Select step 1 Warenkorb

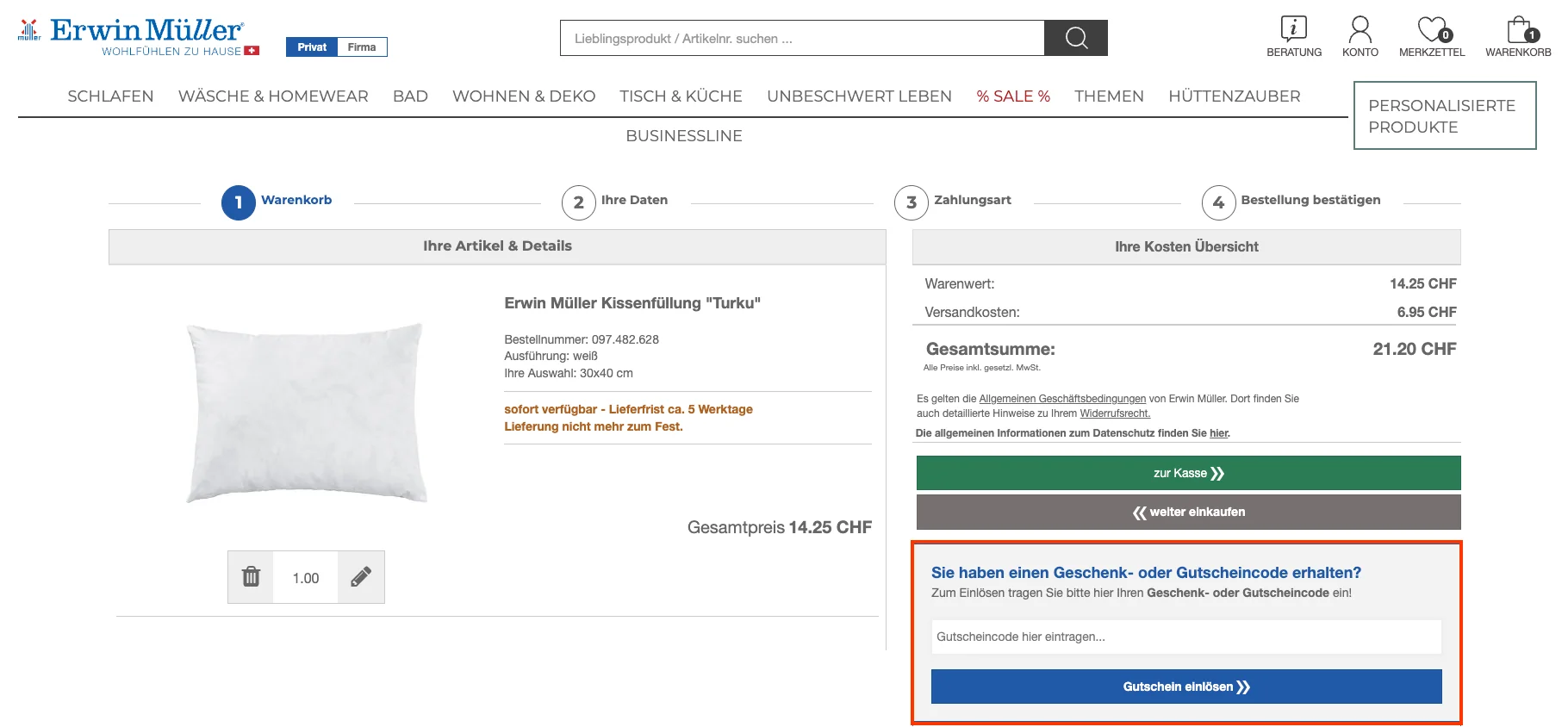pos(277,202)
